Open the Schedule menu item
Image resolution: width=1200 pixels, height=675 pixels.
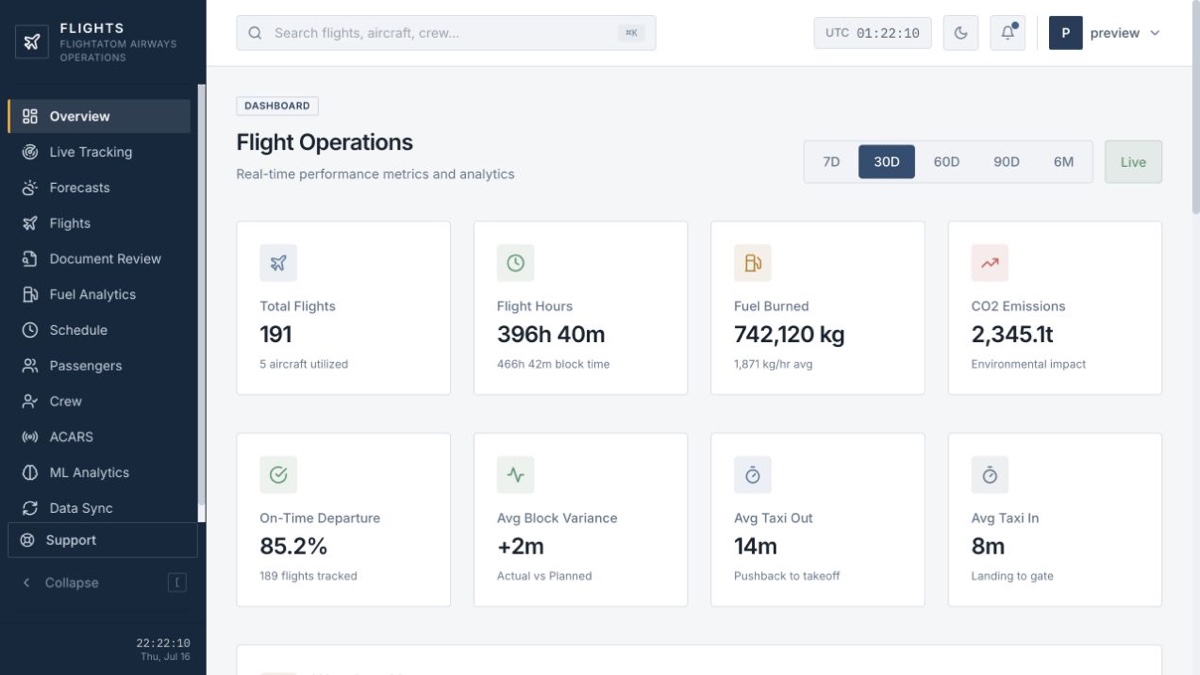click(x=99, y=330)
